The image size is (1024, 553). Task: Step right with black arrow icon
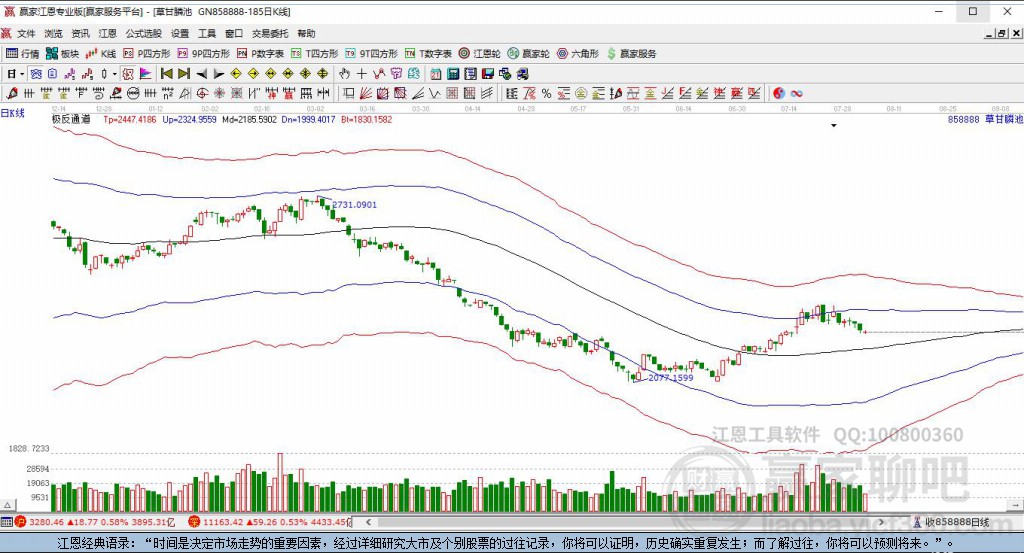click(219, 74)
